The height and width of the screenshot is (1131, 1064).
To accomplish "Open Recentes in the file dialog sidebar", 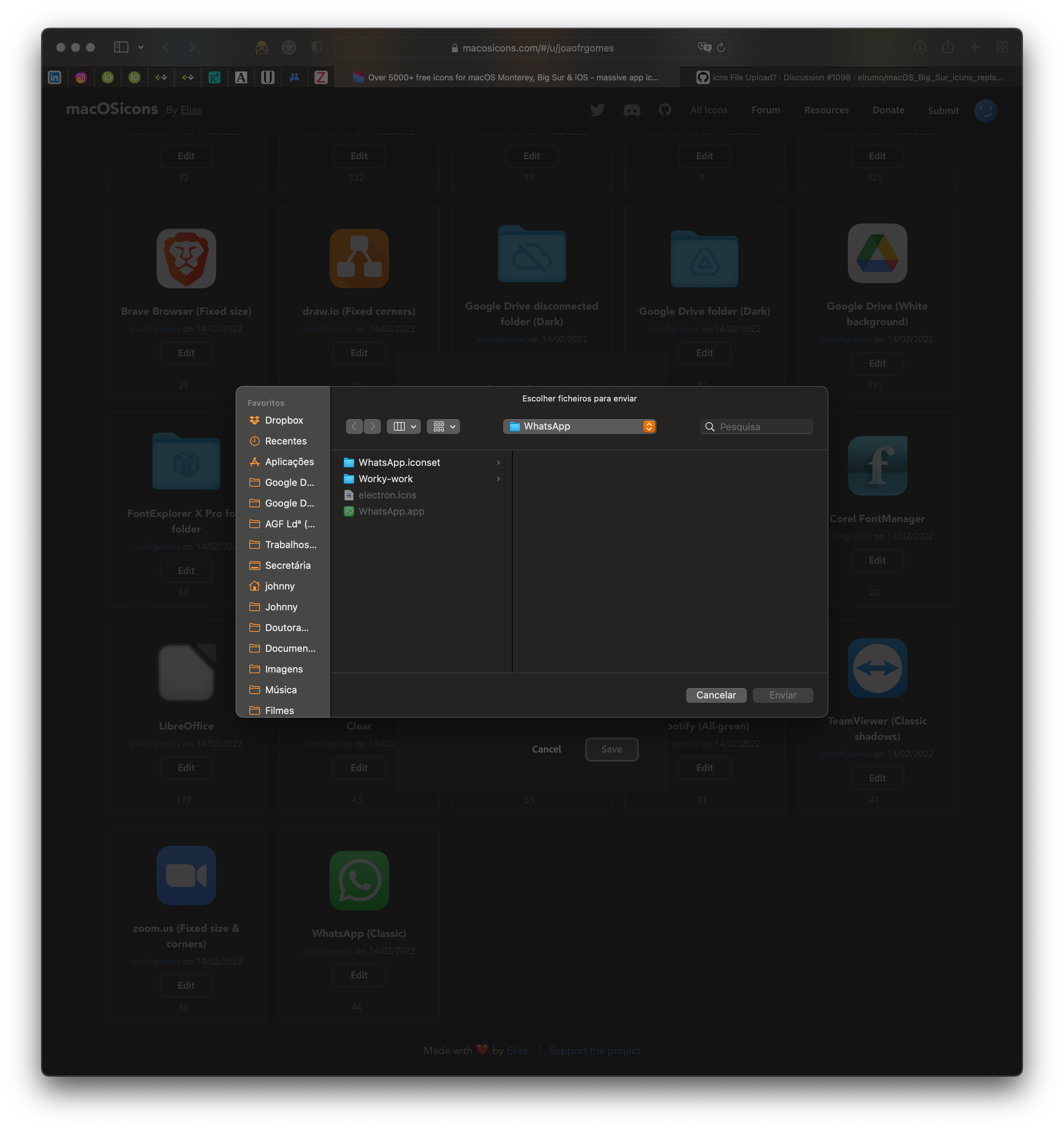I will pyautogui.click(x=286, y=441).
